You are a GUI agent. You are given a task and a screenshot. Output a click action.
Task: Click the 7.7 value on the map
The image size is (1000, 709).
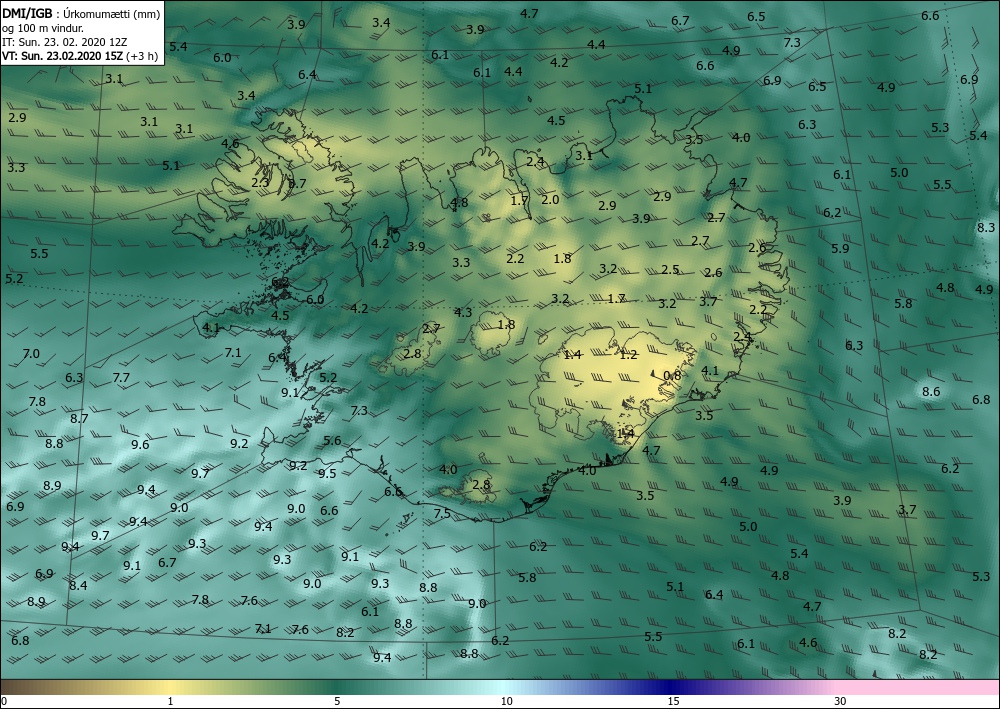(x=121, y=377)
